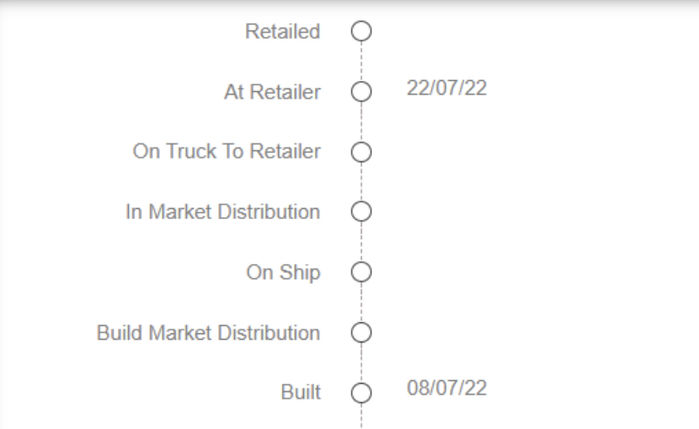Image resolution: width=699 pixels, height=429 pixels.
Task: Click the 22/07/22 date at At Retailer
Action: pyautogui.click(x=447, y=88)
